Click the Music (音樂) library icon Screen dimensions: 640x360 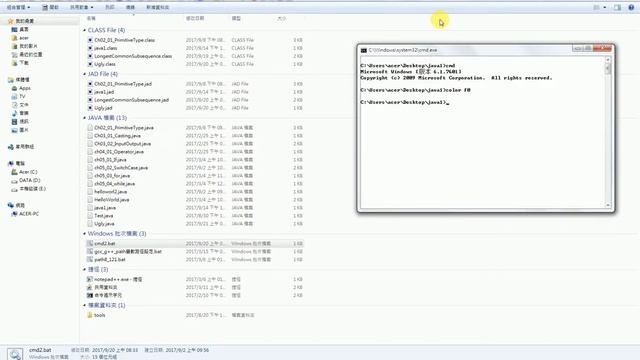coord(15,113)
